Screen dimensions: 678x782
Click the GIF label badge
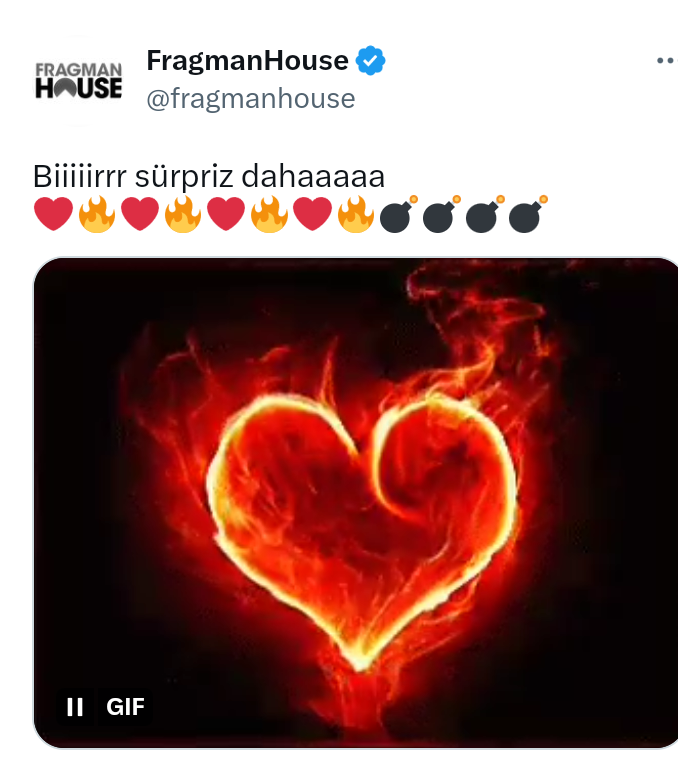click(125, 707)
